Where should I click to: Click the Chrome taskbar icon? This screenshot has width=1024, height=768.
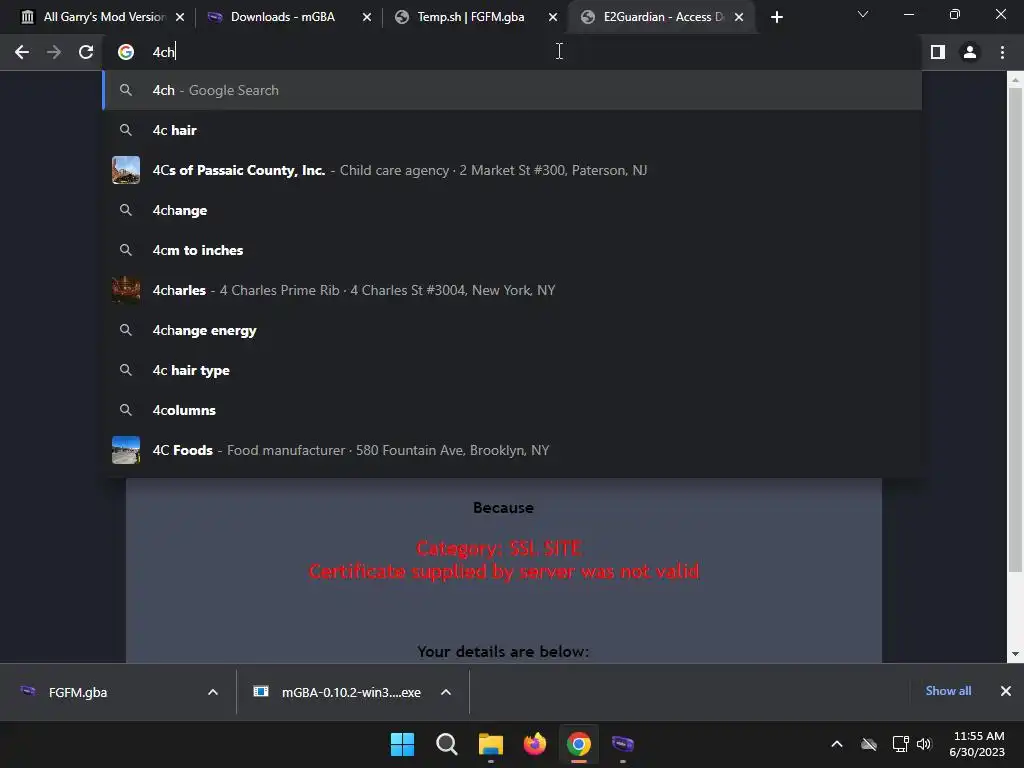tap(579, 744)
